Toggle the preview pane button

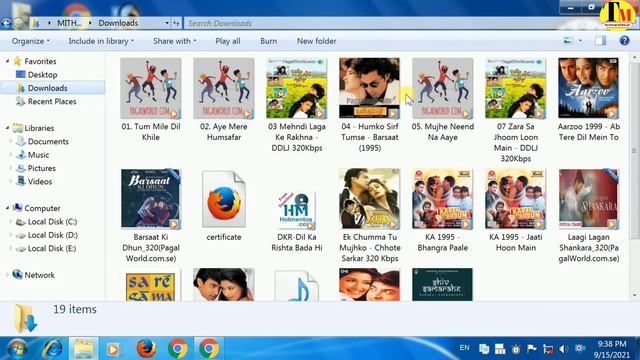pos(600,40)
